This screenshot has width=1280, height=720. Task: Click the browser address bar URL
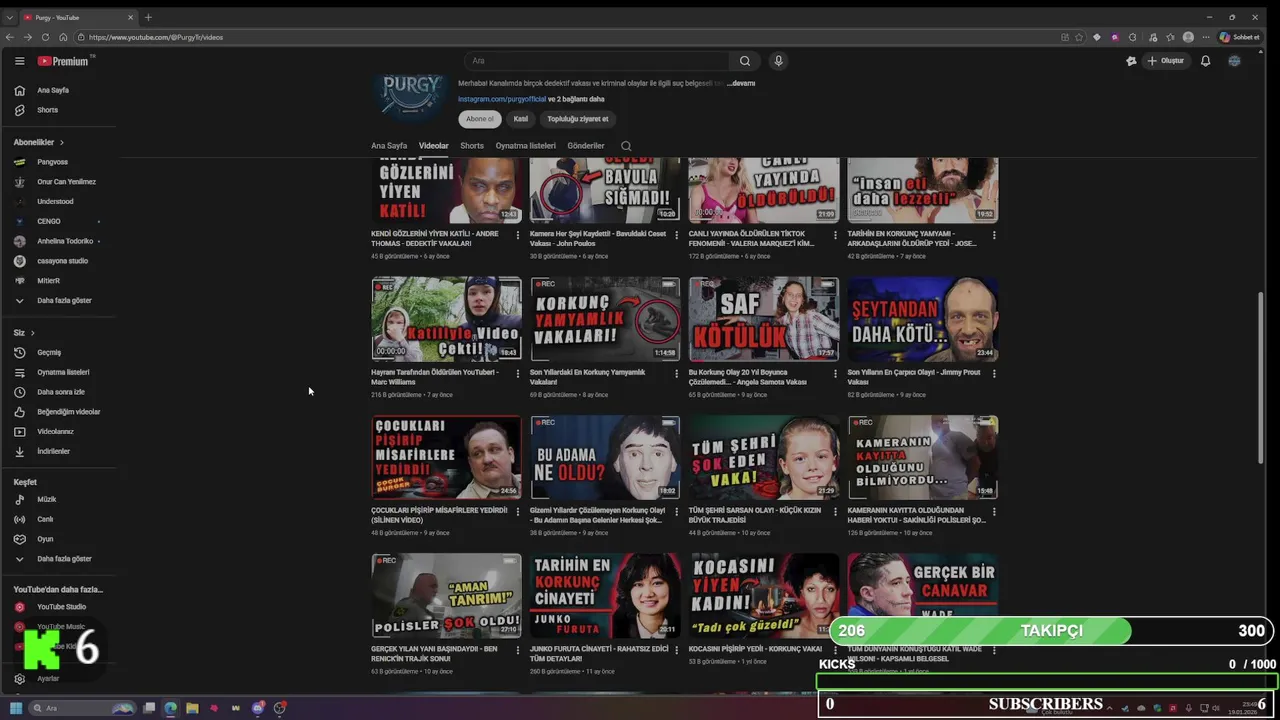pyautogui.click(x=156, y=37)
